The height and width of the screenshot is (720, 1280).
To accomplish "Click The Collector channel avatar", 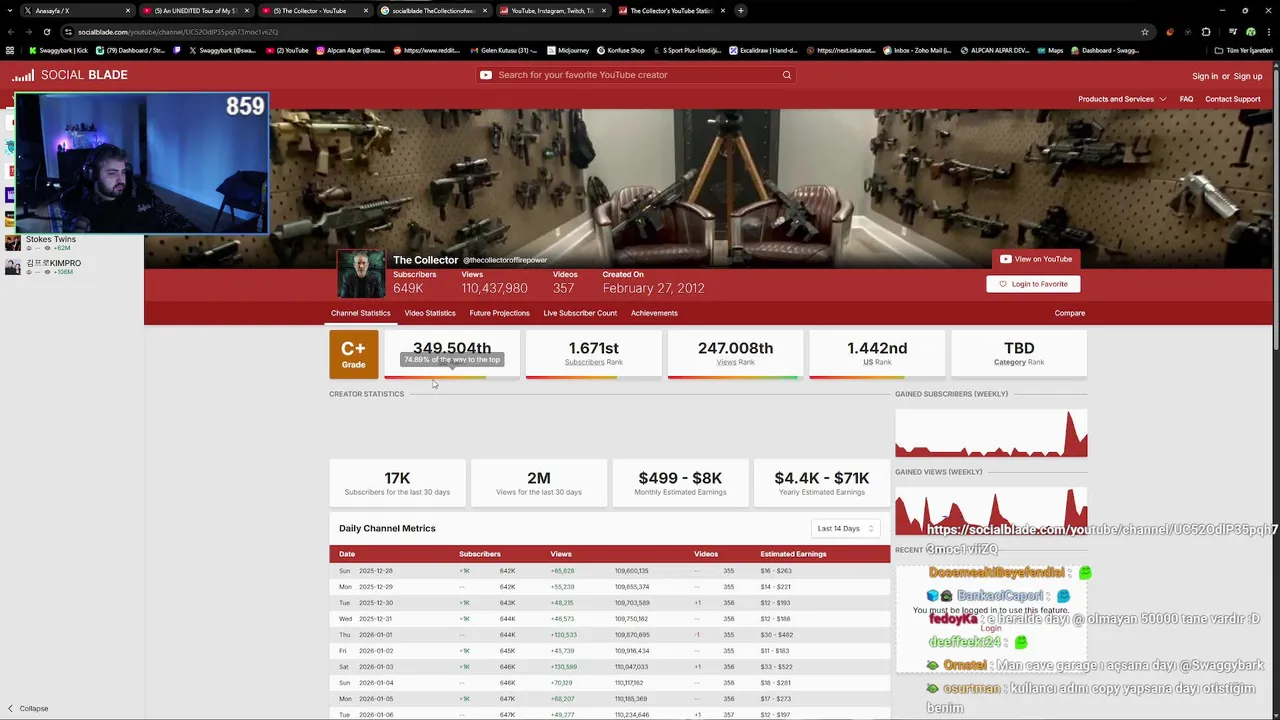I will (360, 274).
